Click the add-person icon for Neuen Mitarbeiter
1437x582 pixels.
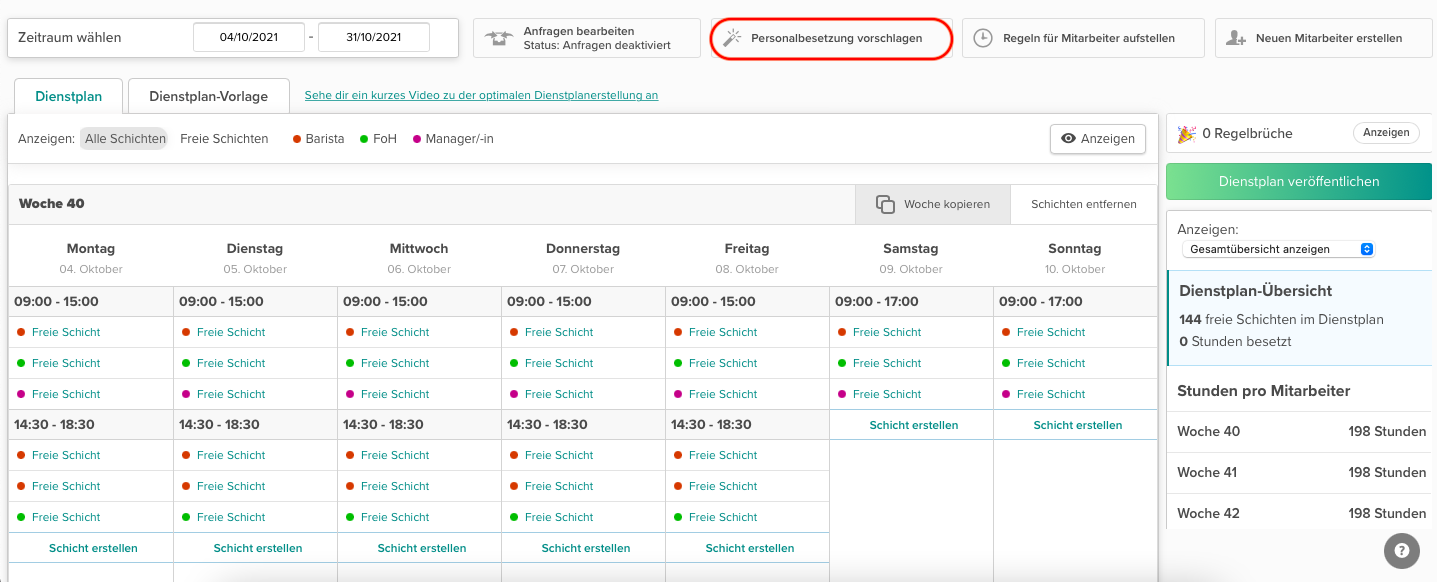click(1236, 38)
